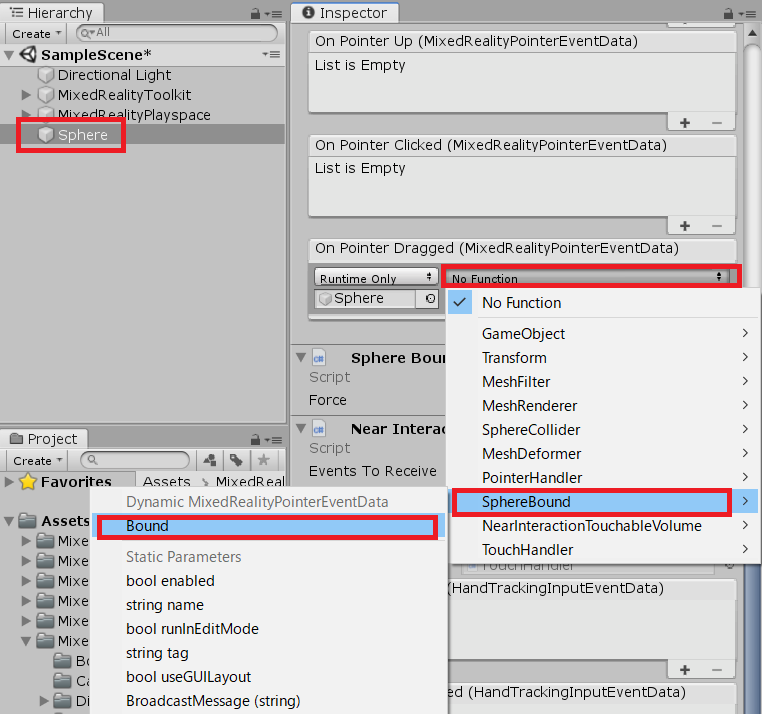Select BroadcastMessage (string) entry
The height and width of the screenshot is (714, 762).
coord(269,700)
